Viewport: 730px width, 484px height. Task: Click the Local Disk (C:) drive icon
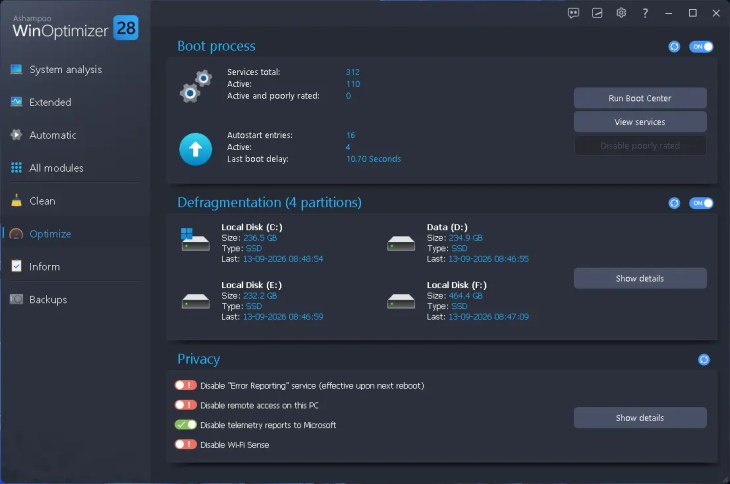pos(195,240)
